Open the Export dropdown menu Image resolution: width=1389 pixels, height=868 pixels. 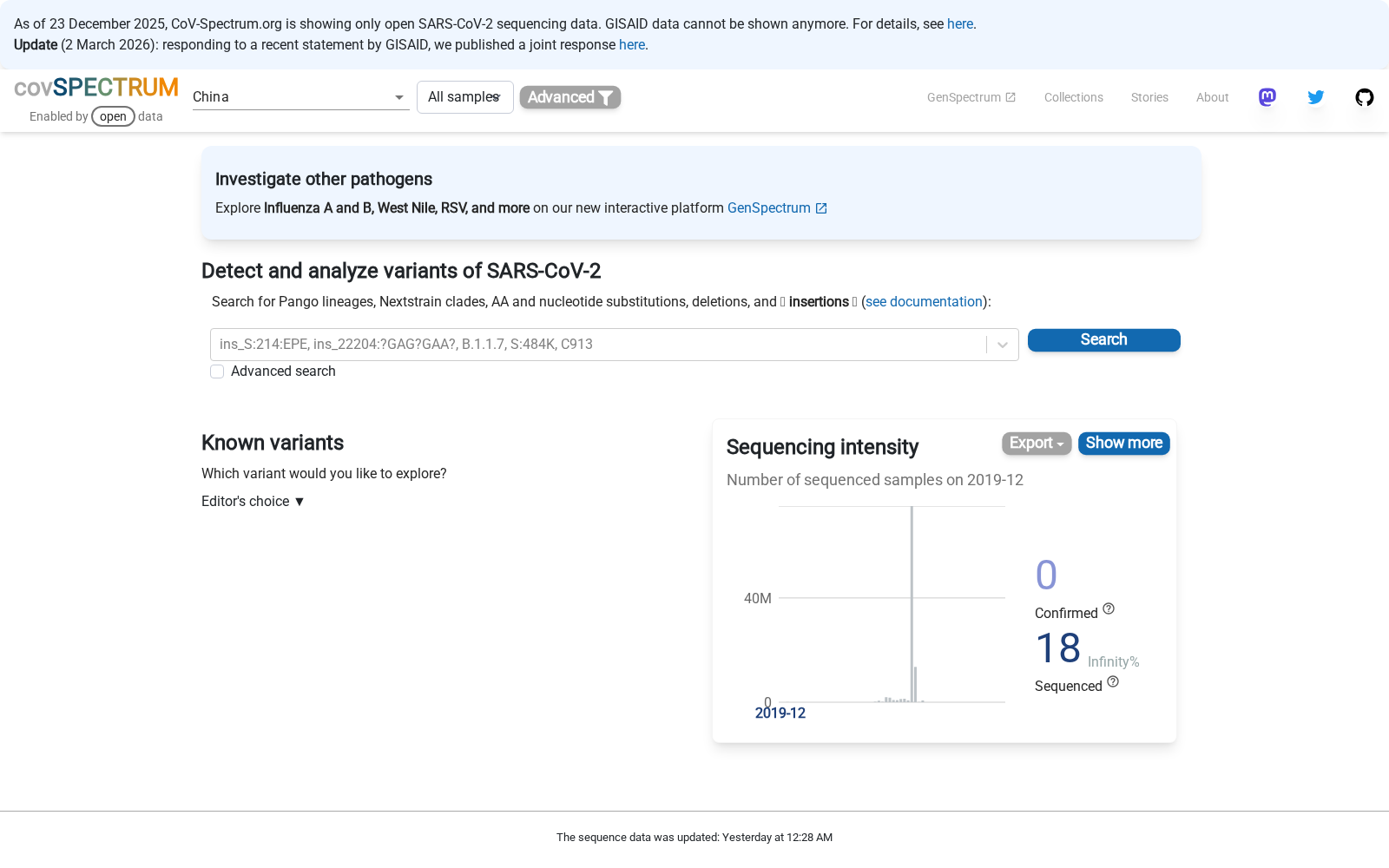[1037, 444]
